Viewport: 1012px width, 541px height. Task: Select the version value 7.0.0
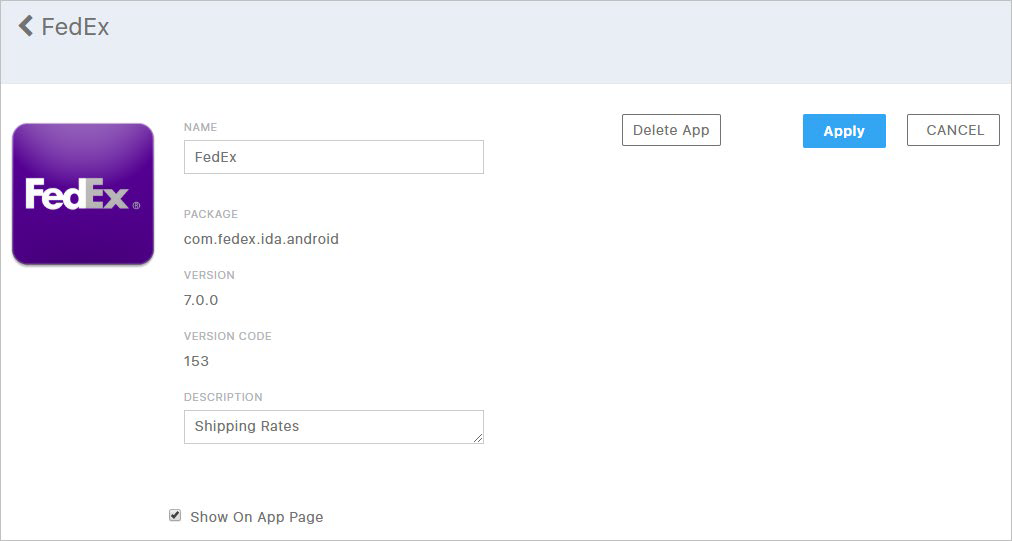coord(201,300)
